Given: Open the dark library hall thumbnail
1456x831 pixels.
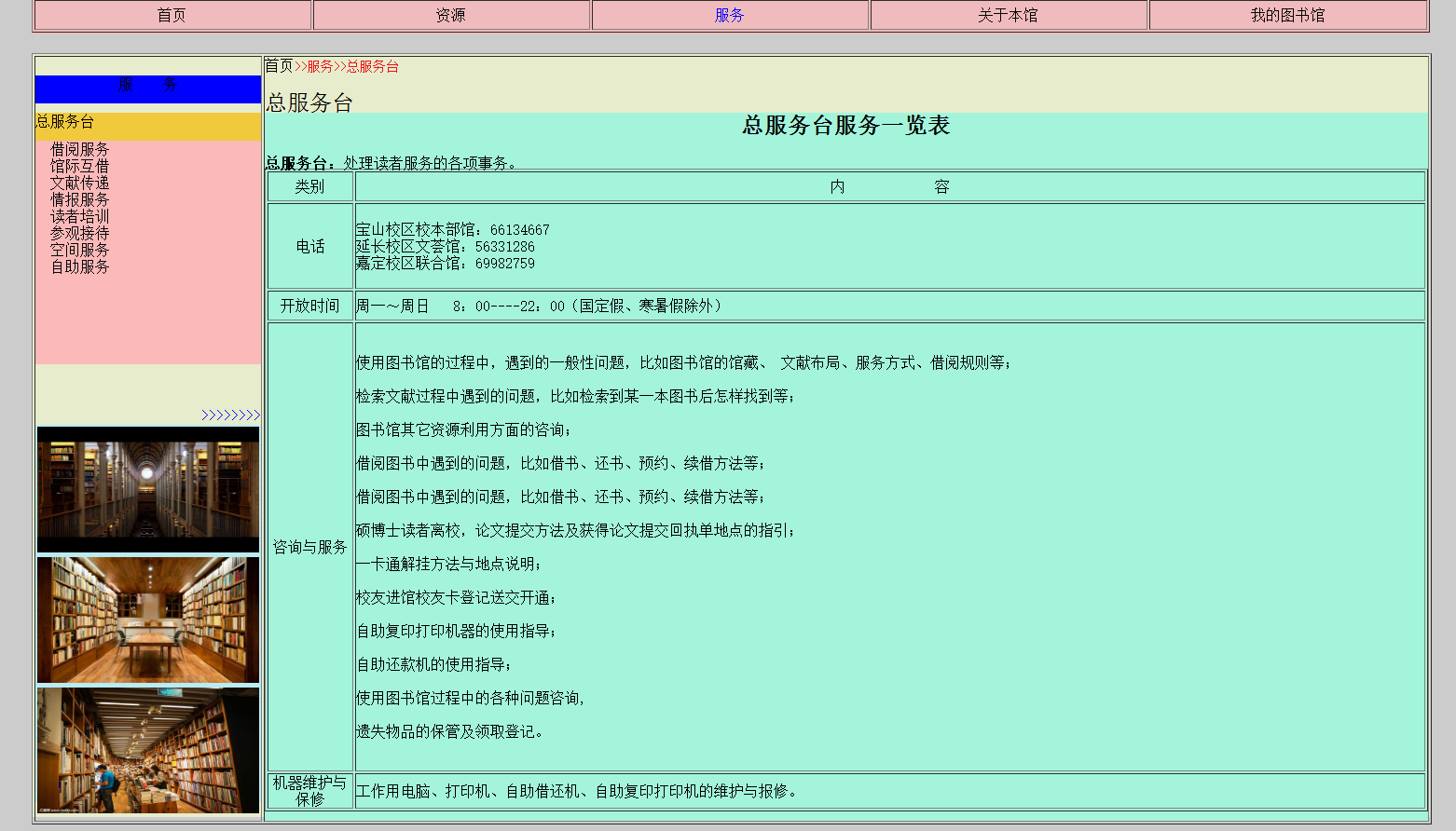Looking at the screenshot, I should point(148,490).
